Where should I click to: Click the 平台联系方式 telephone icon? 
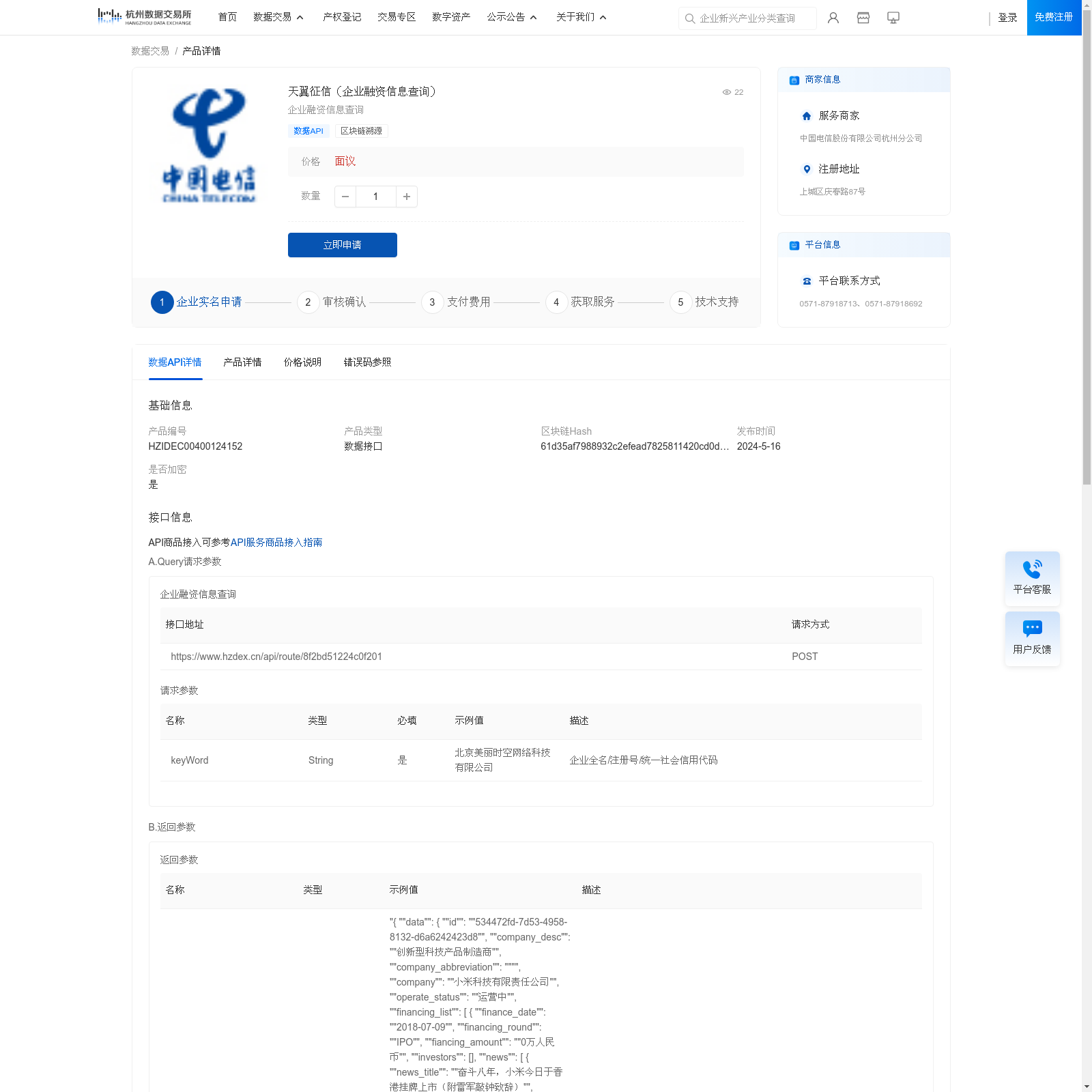click(807, 281)
